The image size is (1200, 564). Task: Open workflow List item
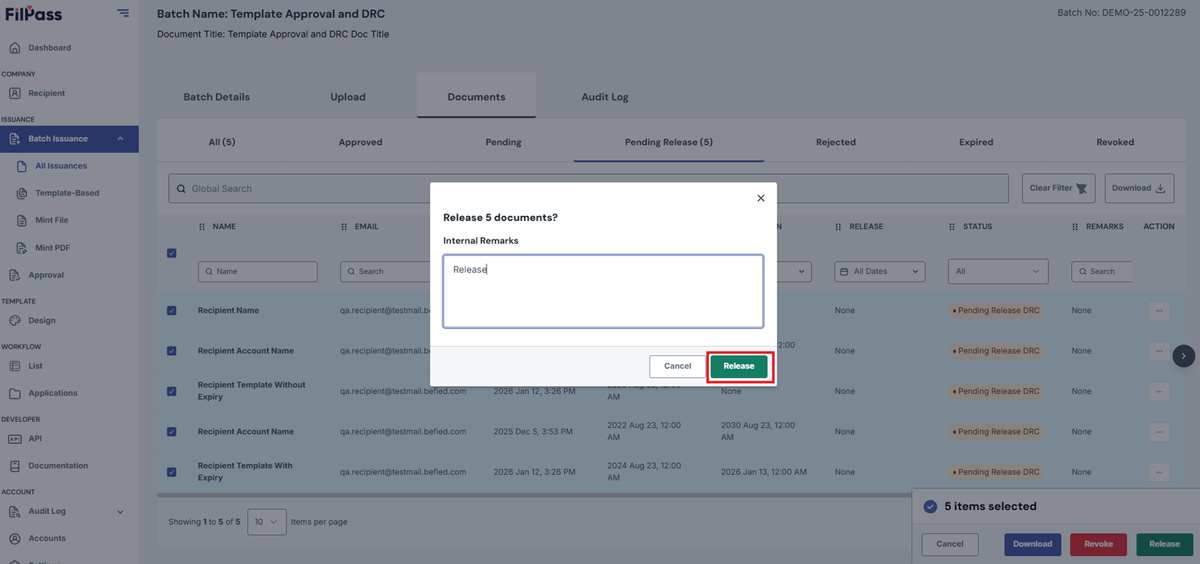pyautogui.click(x=35, y=366)
